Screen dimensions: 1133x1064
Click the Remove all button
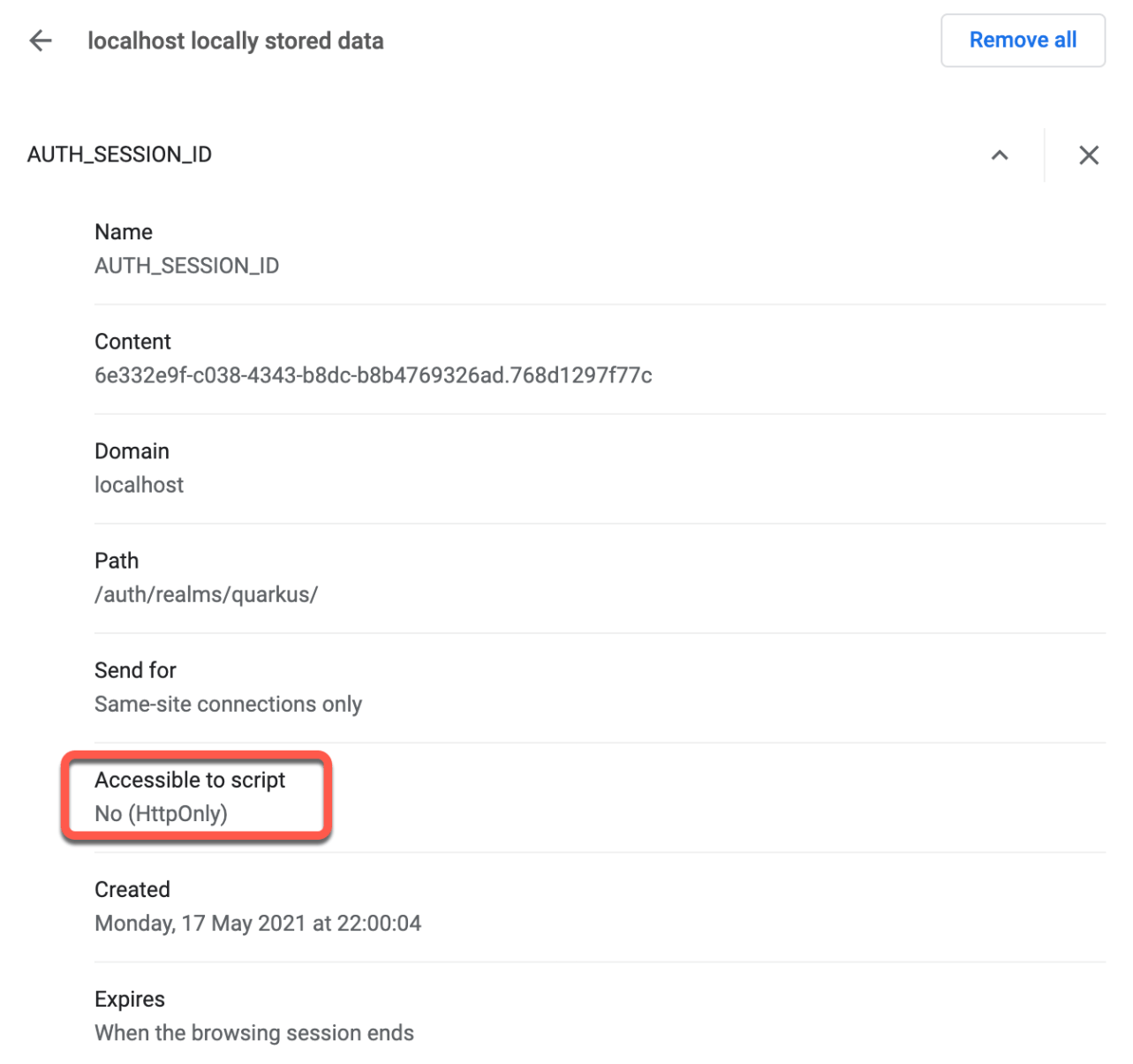point(1023,40)
